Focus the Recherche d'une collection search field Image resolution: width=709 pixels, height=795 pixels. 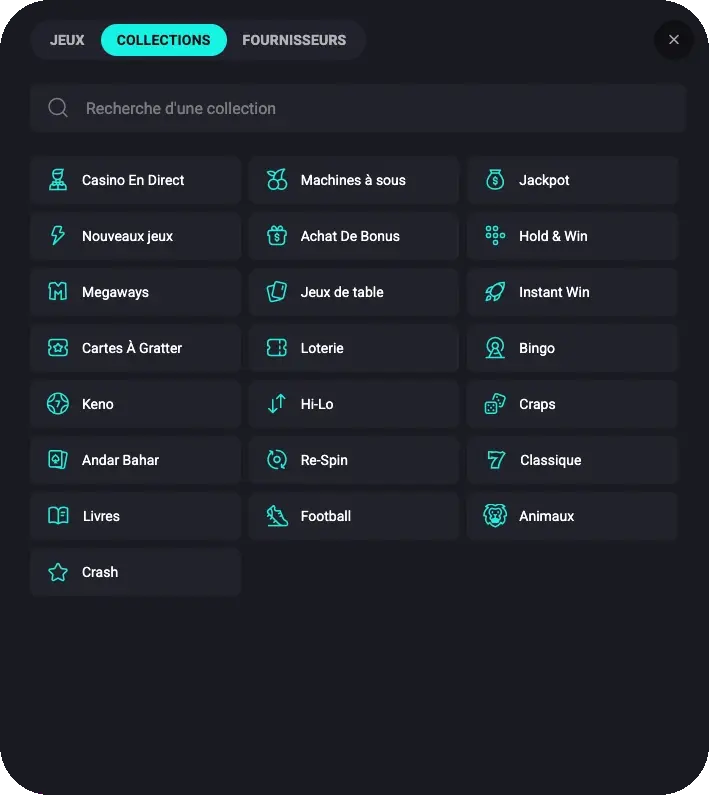coord(358,108)
